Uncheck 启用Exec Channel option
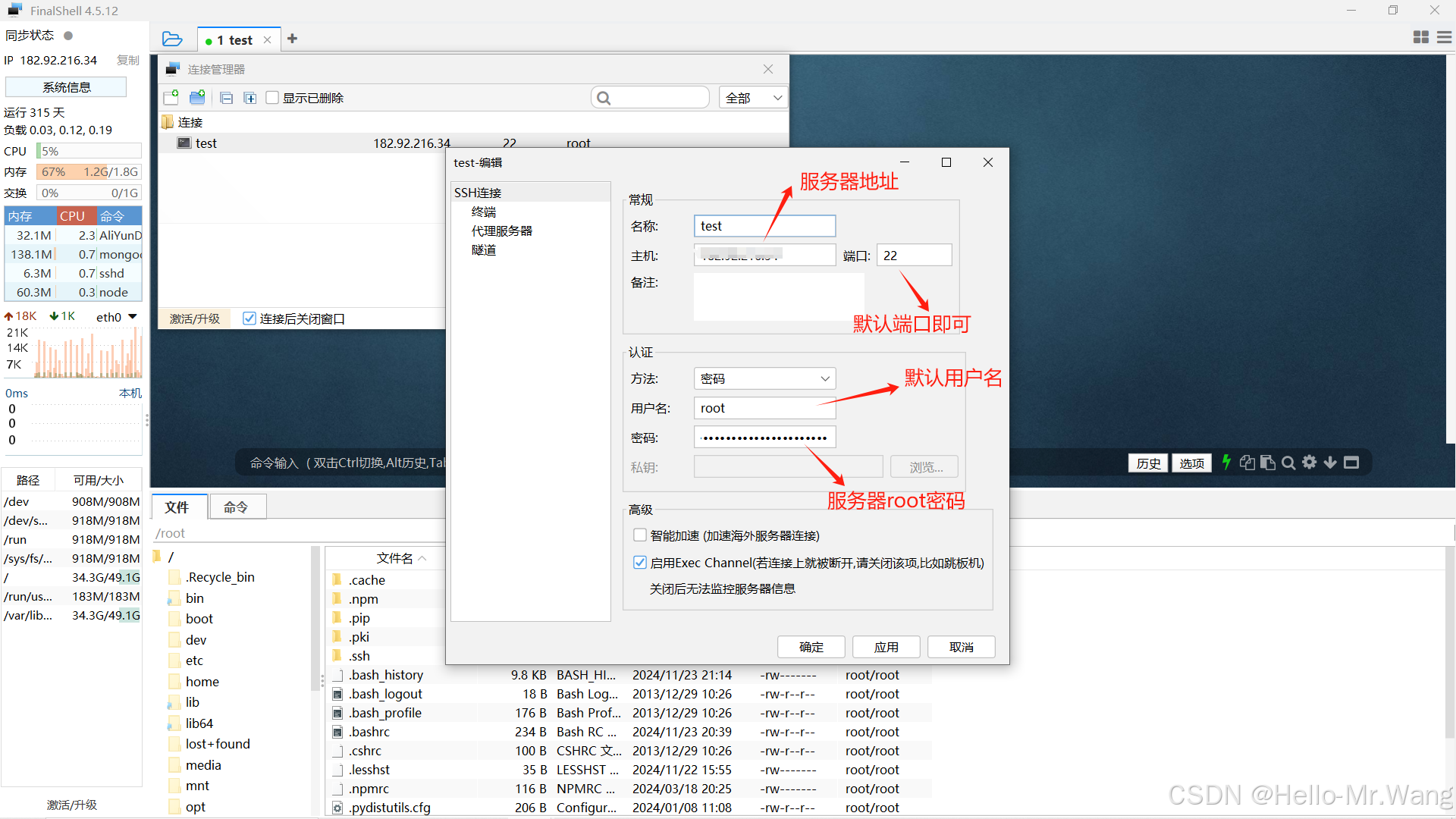 pos(639,563)
